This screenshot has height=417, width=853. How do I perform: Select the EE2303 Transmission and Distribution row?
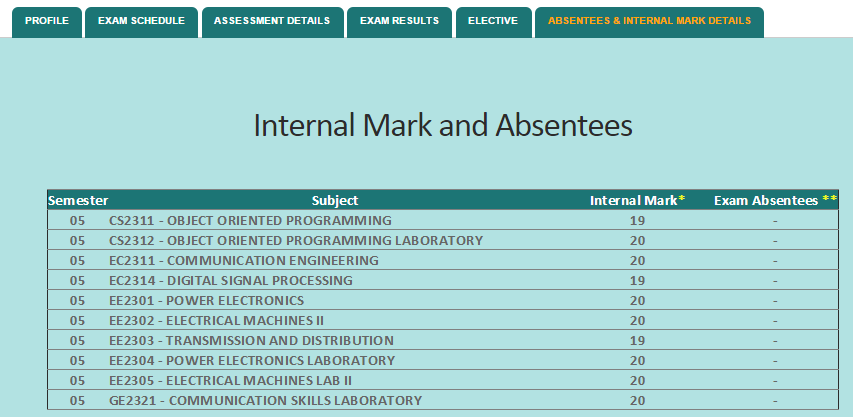pyautogui.click(x=443, y=340)
